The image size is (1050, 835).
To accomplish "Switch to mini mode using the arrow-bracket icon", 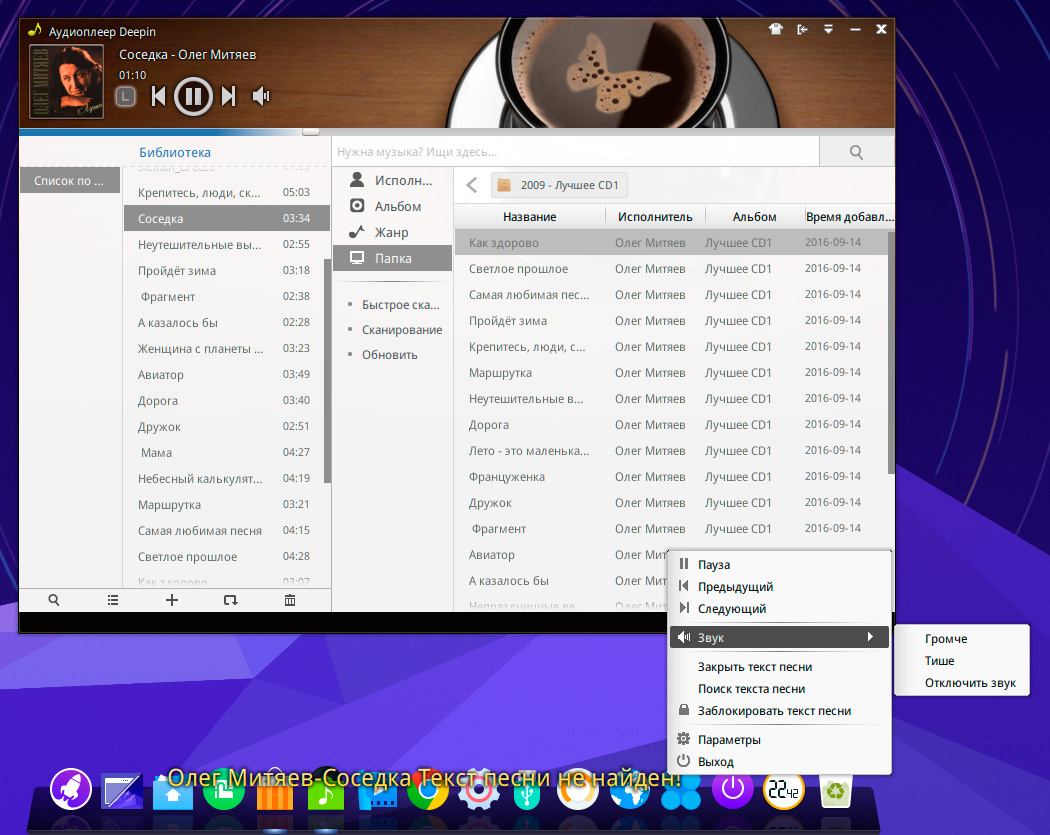I will [x=802, y=29].
